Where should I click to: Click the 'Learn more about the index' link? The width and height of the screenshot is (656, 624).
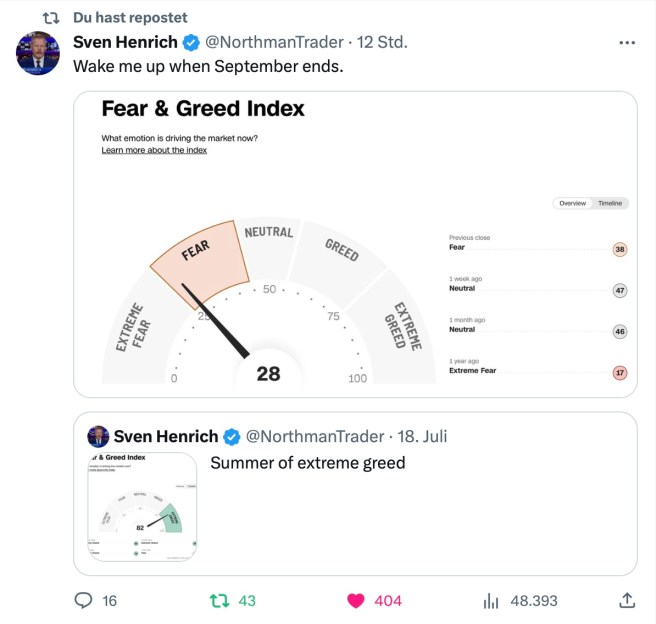[154, 150]
